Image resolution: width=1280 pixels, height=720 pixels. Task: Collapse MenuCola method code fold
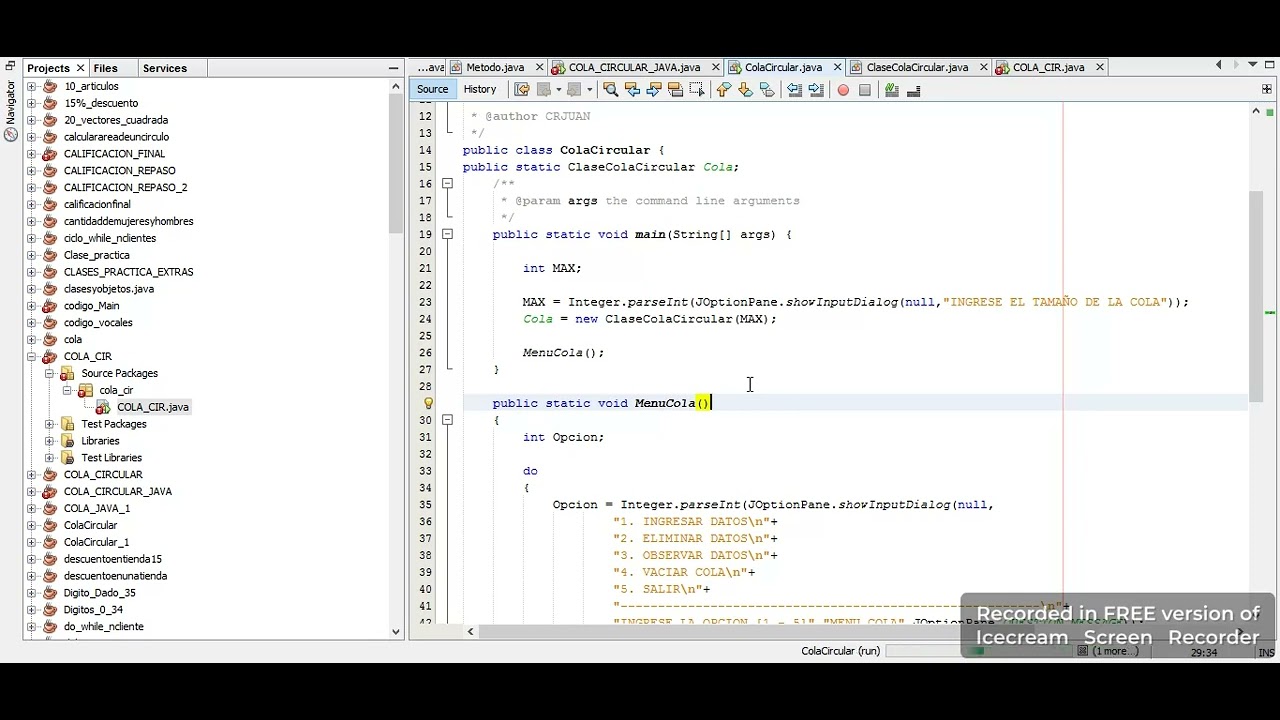pos(447,420)
